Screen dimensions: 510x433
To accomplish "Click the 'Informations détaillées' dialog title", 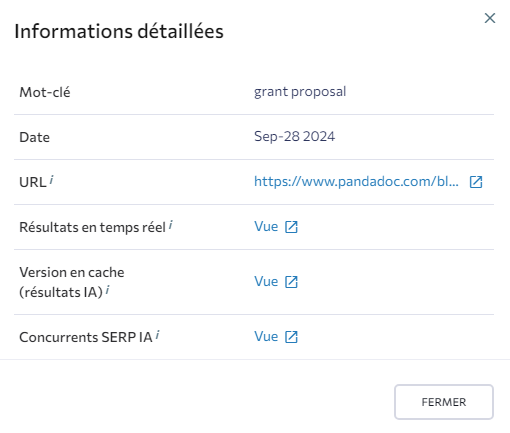I will (119, 32).
